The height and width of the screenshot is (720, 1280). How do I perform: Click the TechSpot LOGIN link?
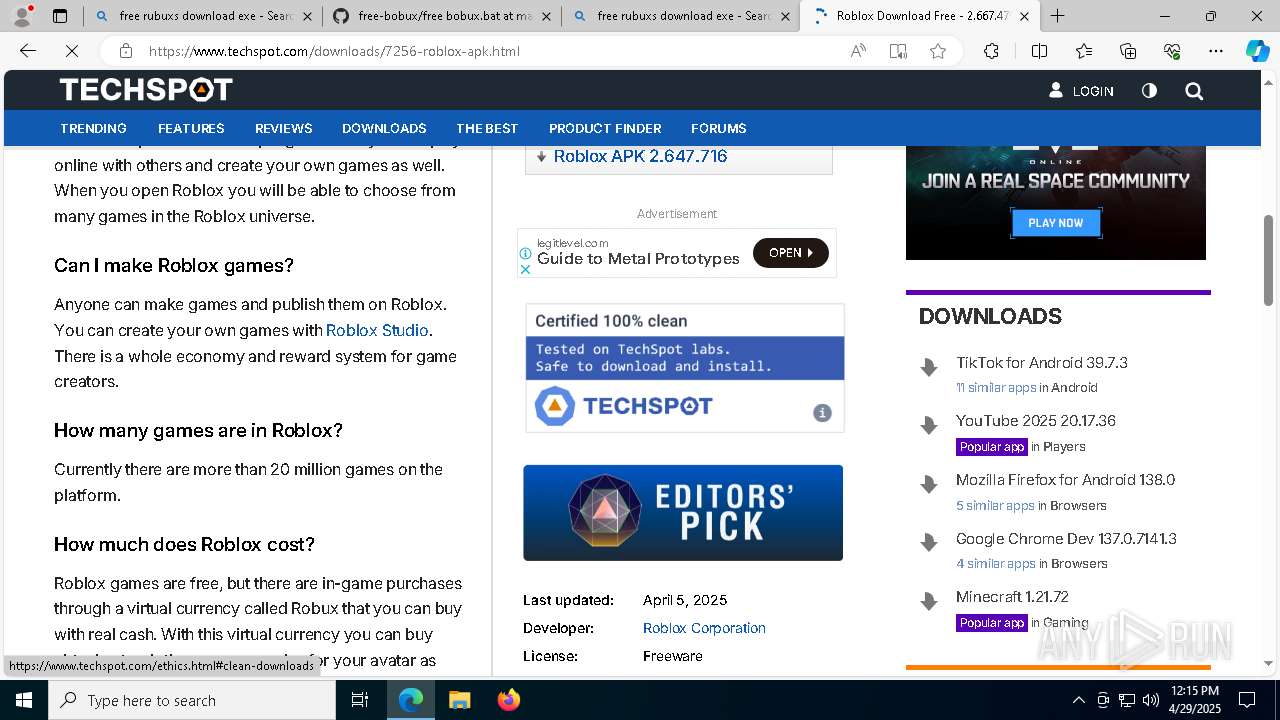[x=1081, y=91]
